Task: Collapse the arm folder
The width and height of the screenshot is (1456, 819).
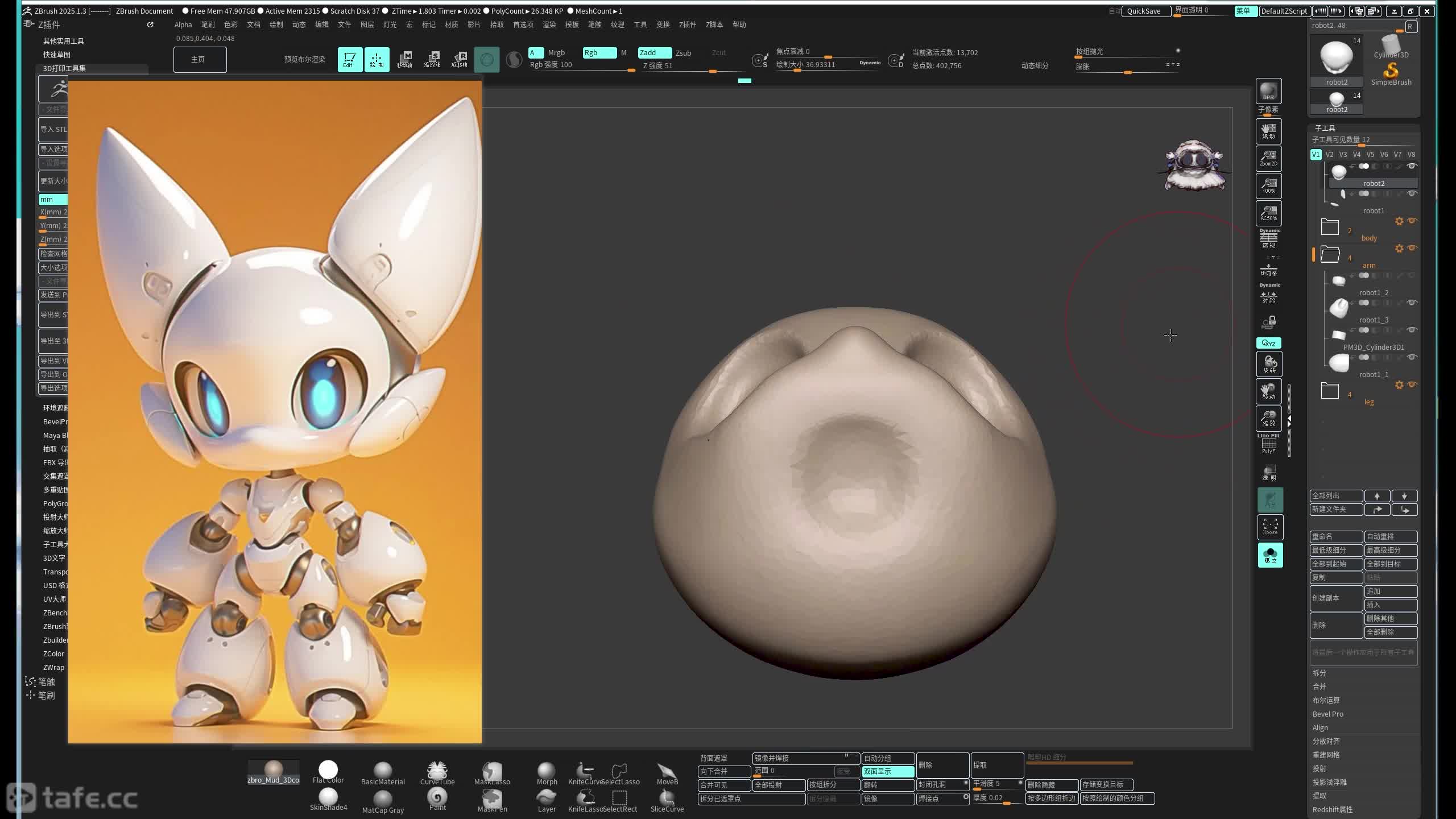Action: pos(1330,254)
